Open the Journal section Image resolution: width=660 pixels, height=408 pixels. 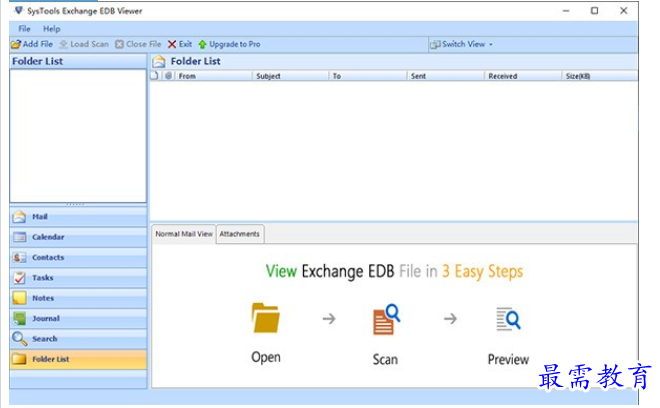point(45,319)
